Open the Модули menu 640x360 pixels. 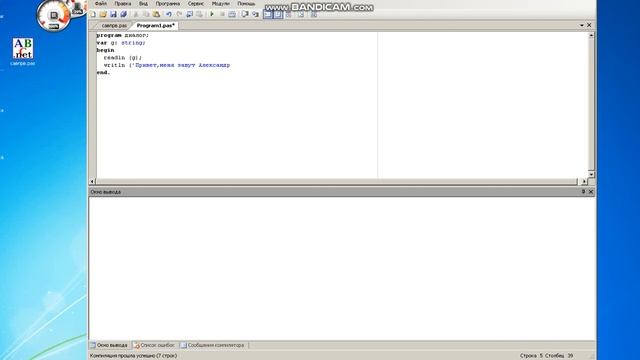(x=220, y=4)
